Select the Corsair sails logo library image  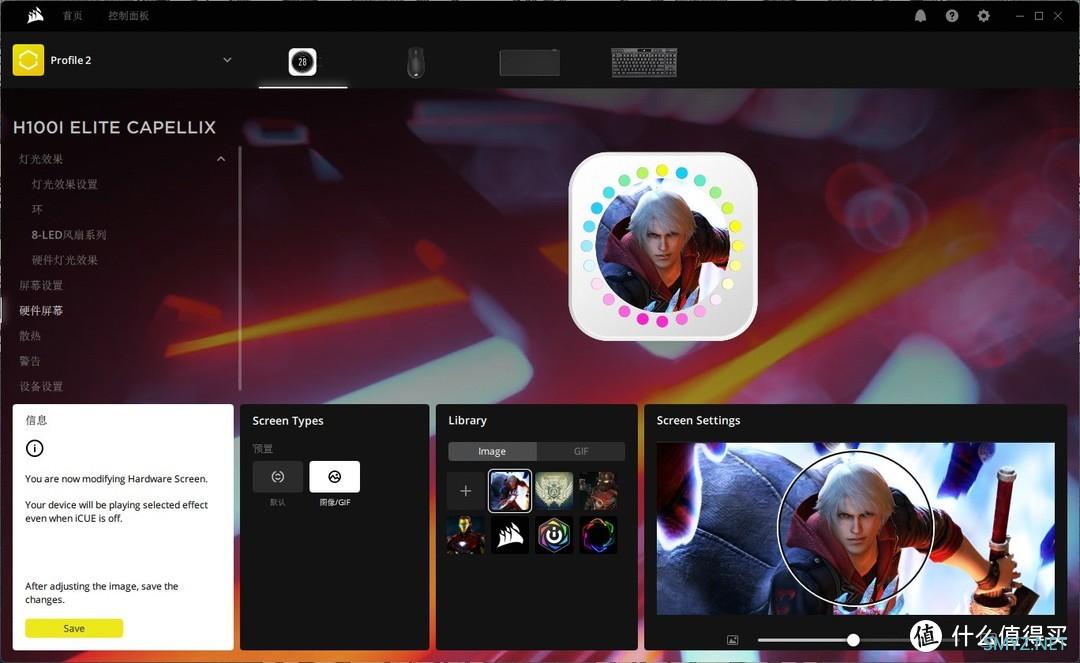tap(510, 535)
